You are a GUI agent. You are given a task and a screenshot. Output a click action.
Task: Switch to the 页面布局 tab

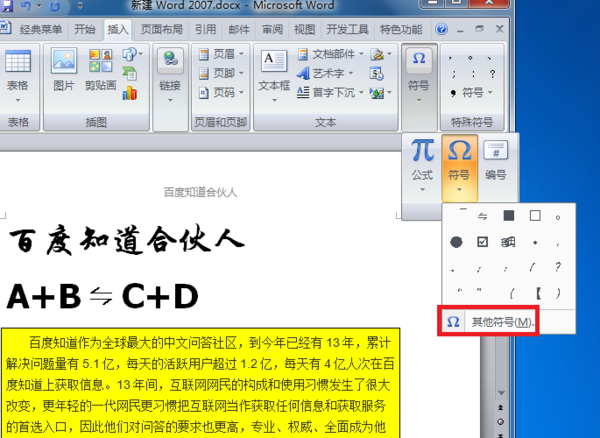coord(162,29)
